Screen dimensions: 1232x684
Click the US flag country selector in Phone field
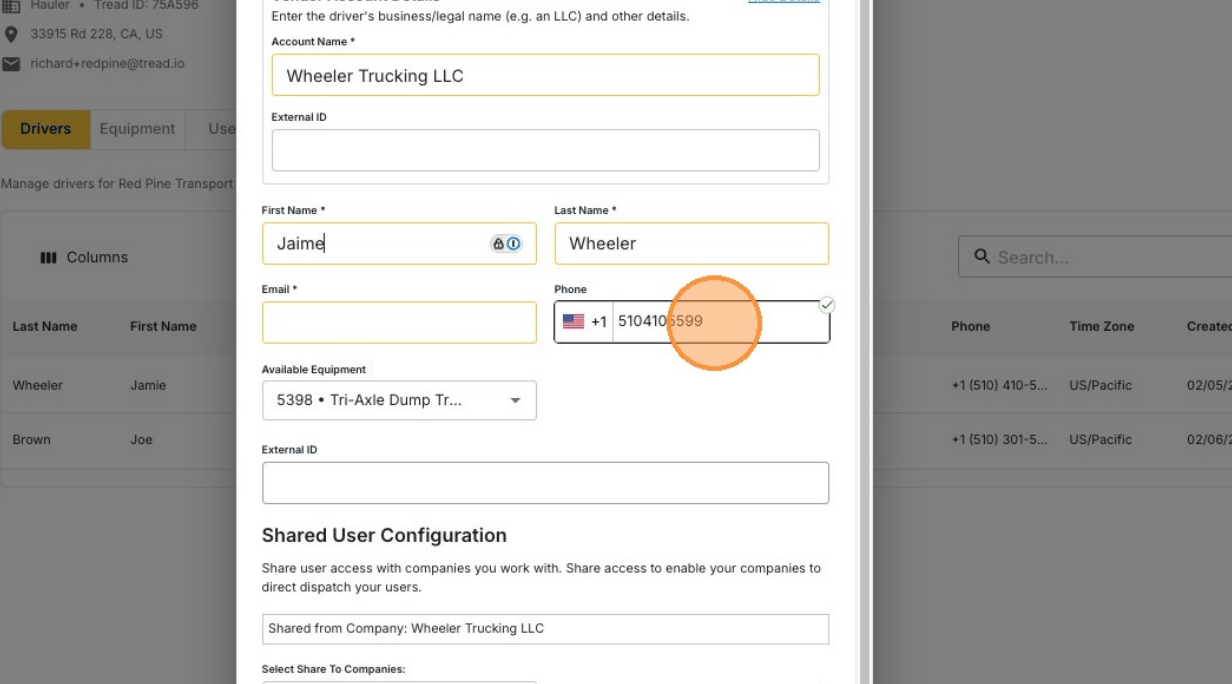click(x=573, y=322)
